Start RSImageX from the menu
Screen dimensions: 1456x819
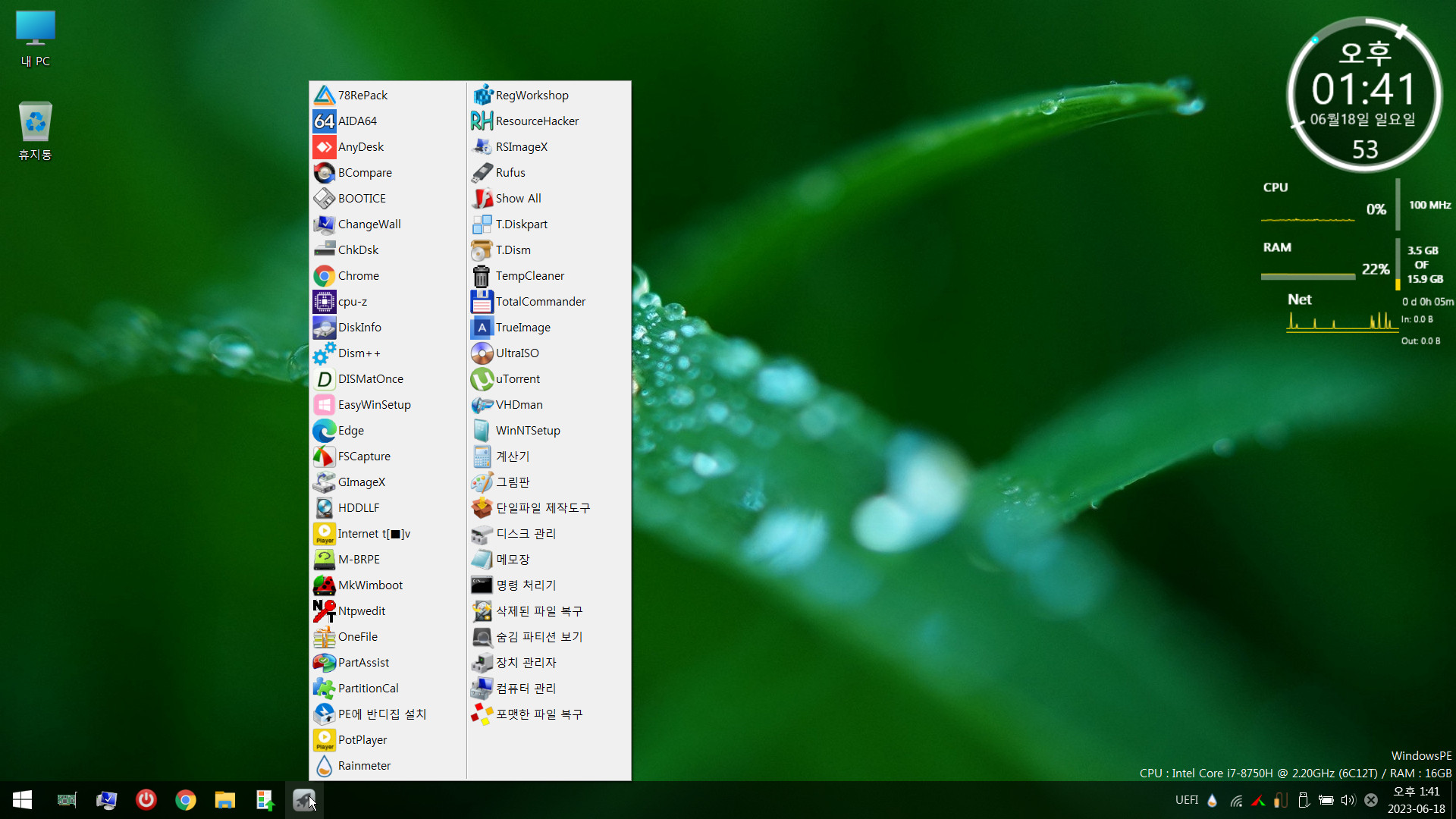click(549, 147)
